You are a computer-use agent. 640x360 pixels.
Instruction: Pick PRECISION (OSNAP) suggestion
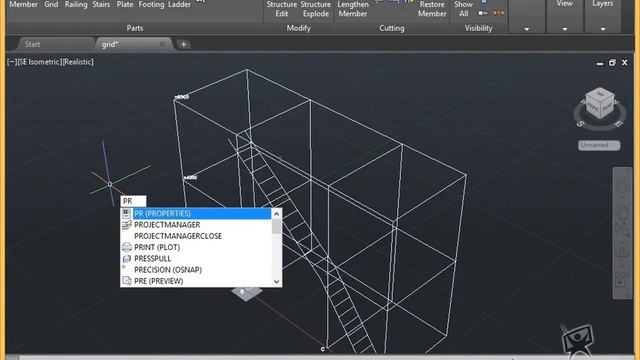pos(196,270)
